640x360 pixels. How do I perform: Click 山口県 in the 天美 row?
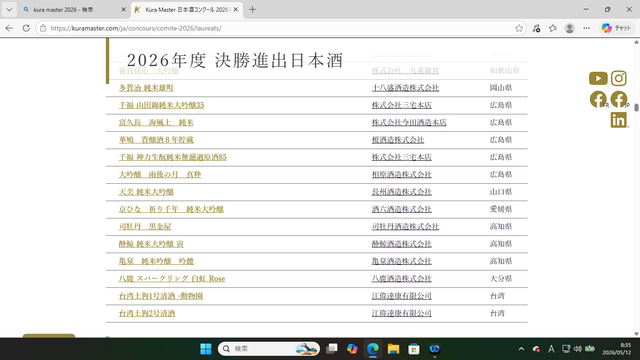(501, 192)
